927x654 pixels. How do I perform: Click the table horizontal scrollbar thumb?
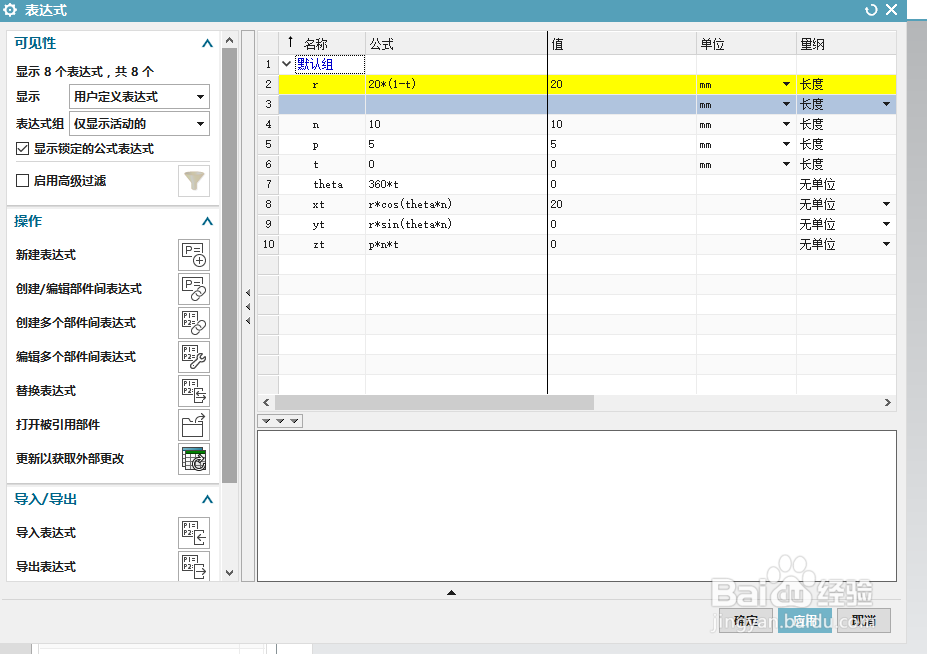tap(435, 403)
